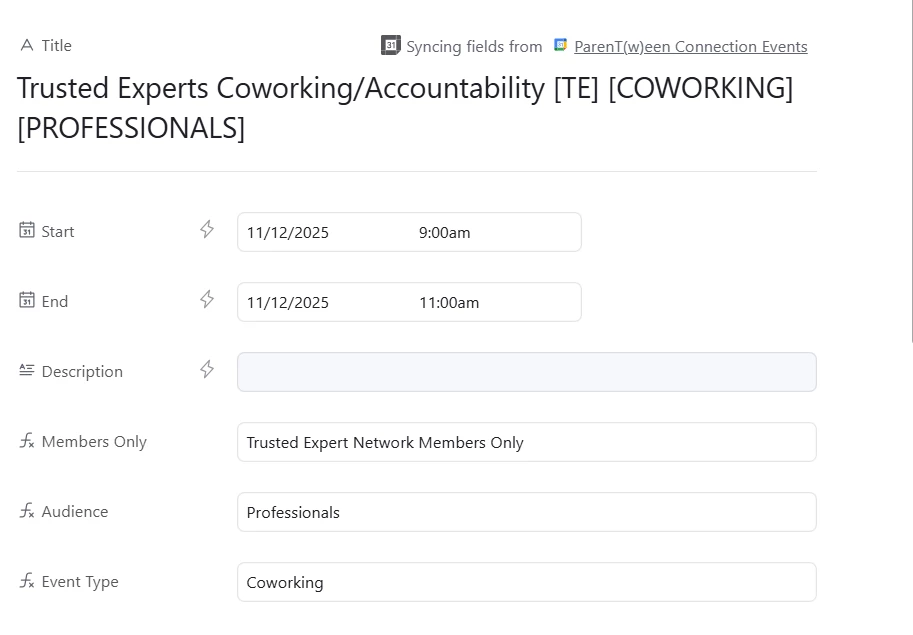Viewport: 913px width, 635px height.
Task: Change the 11:00am end time
Action: [449, 302]
